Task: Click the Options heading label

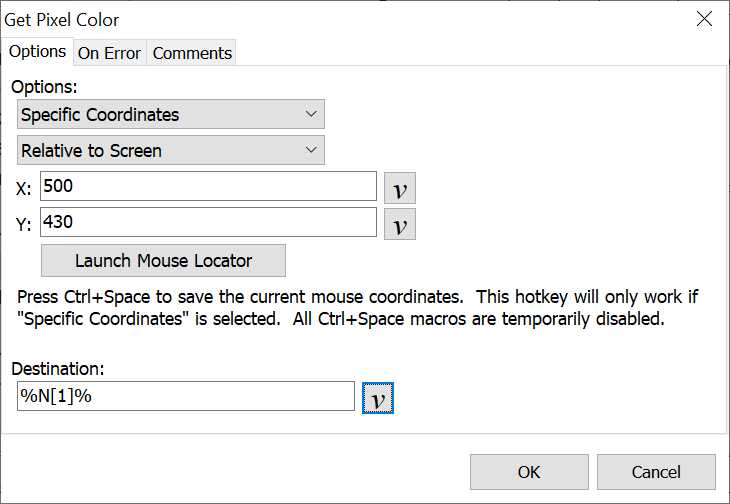Action: tap(44, 87)
